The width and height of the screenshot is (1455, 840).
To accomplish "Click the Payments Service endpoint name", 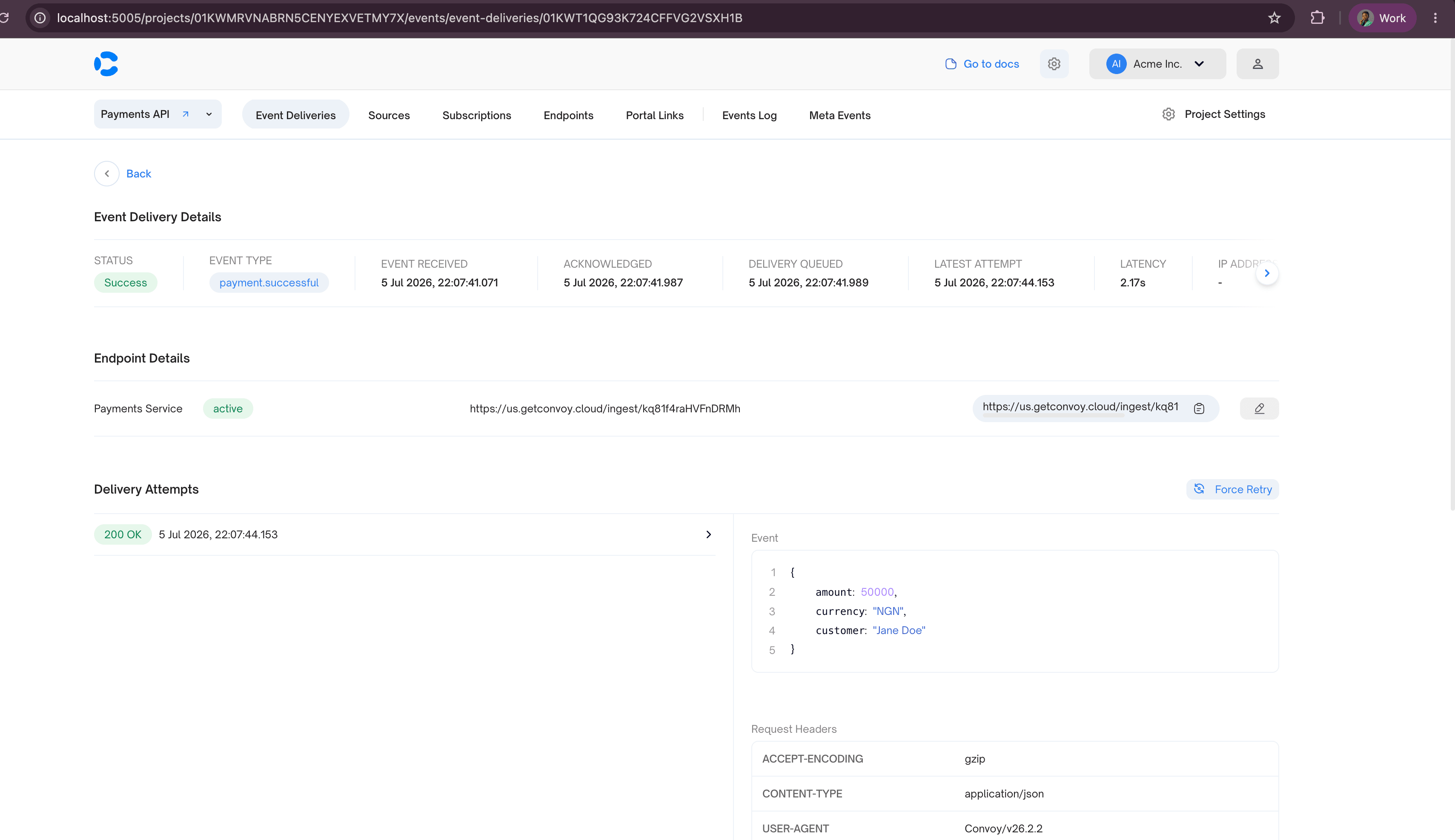I will [x=138, y=409].
